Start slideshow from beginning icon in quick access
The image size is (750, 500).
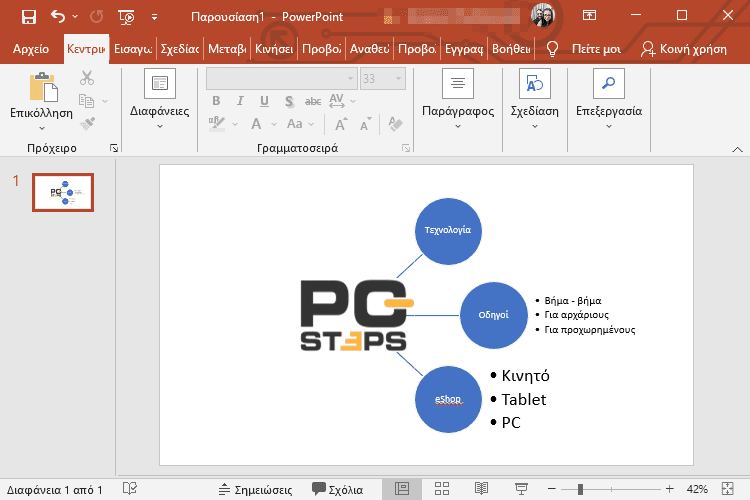126,17
